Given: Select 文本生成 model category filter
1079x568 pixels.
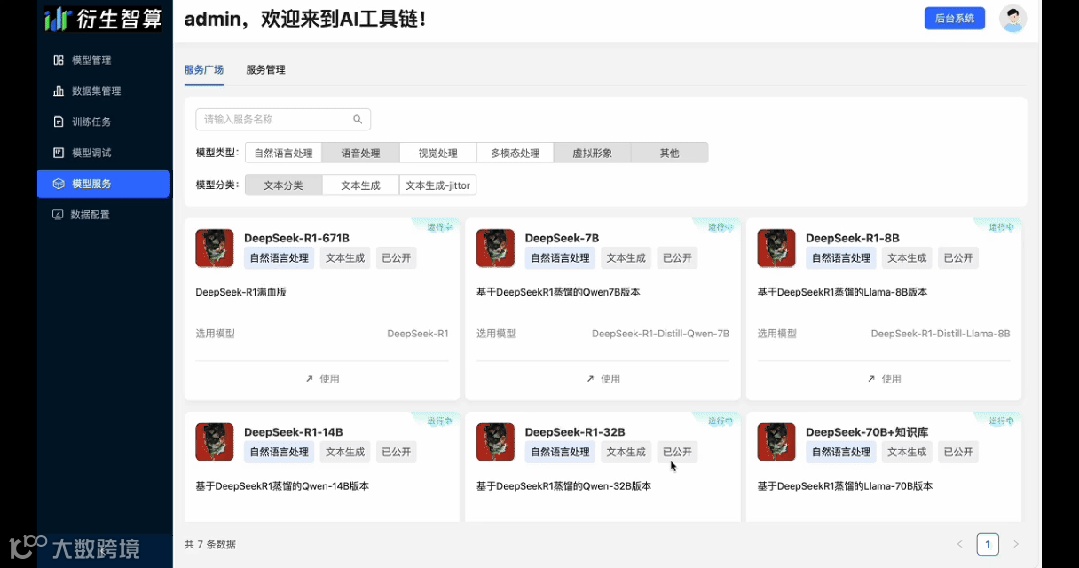Looking at the screenshot, I should tap(361, 185).
